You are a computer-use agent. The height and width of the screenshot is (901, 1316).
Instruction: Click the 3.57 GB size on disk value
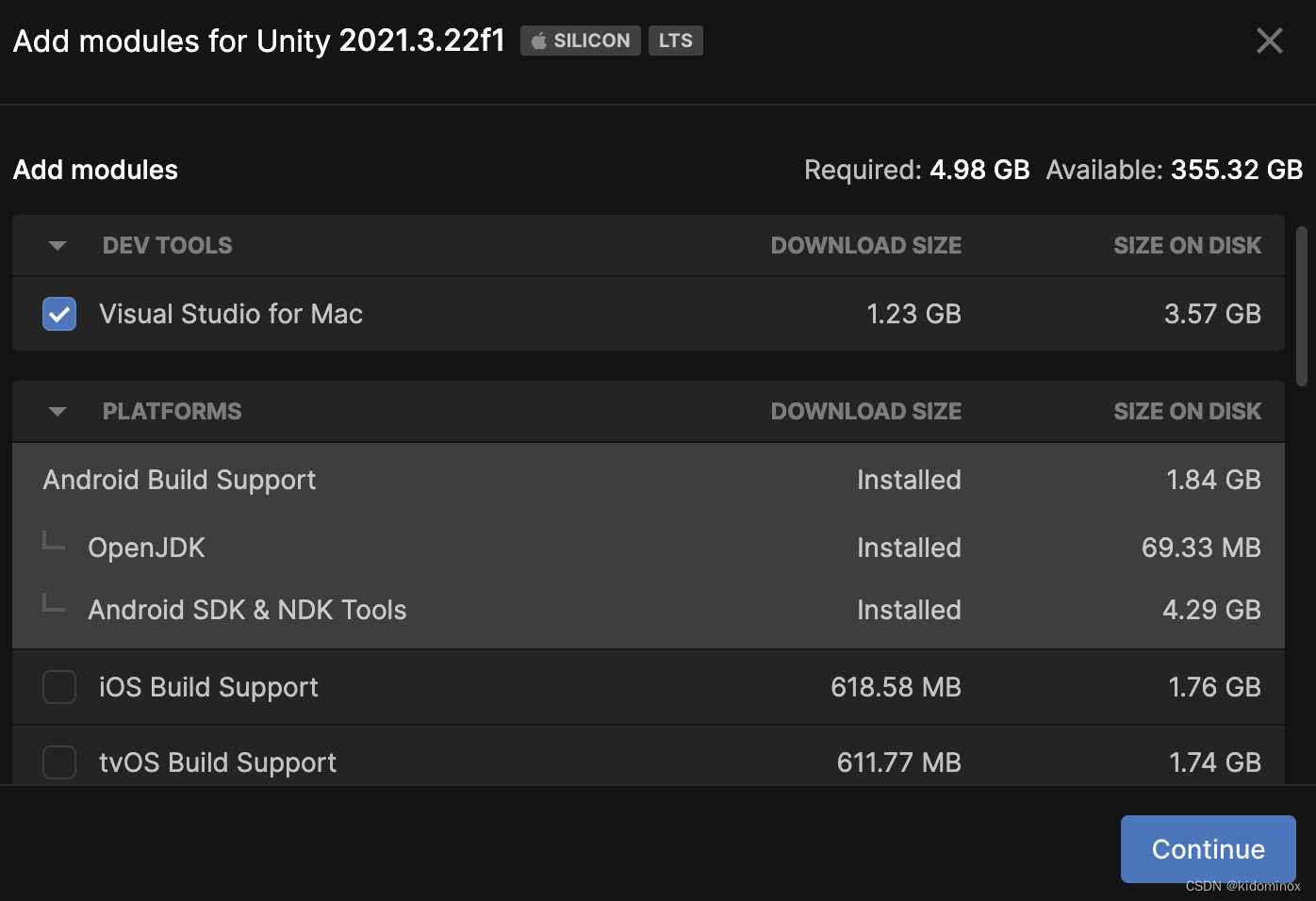[x=1212, y=314]
